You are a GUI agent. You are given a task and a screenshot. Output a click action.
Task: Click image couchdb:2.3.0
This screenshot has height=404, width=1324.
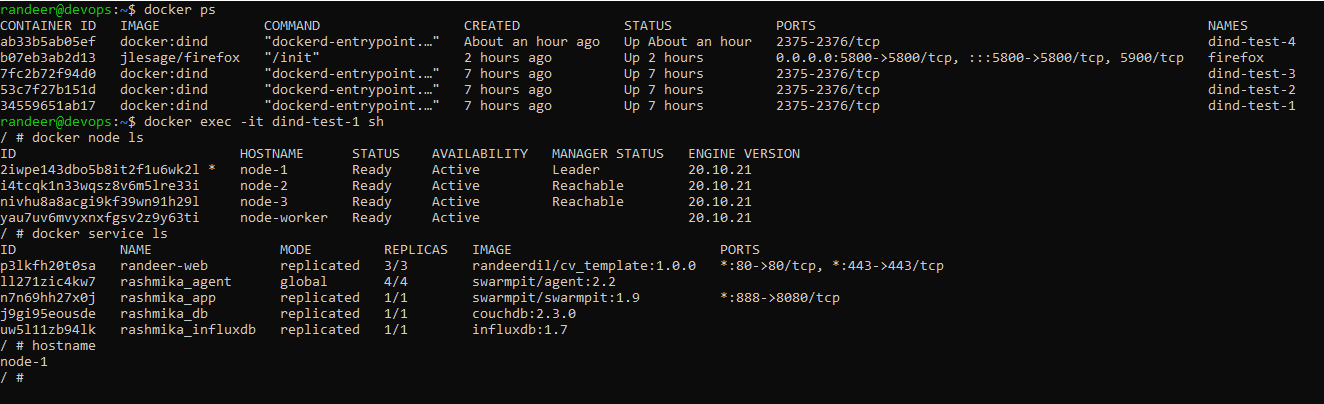(524, 314)
